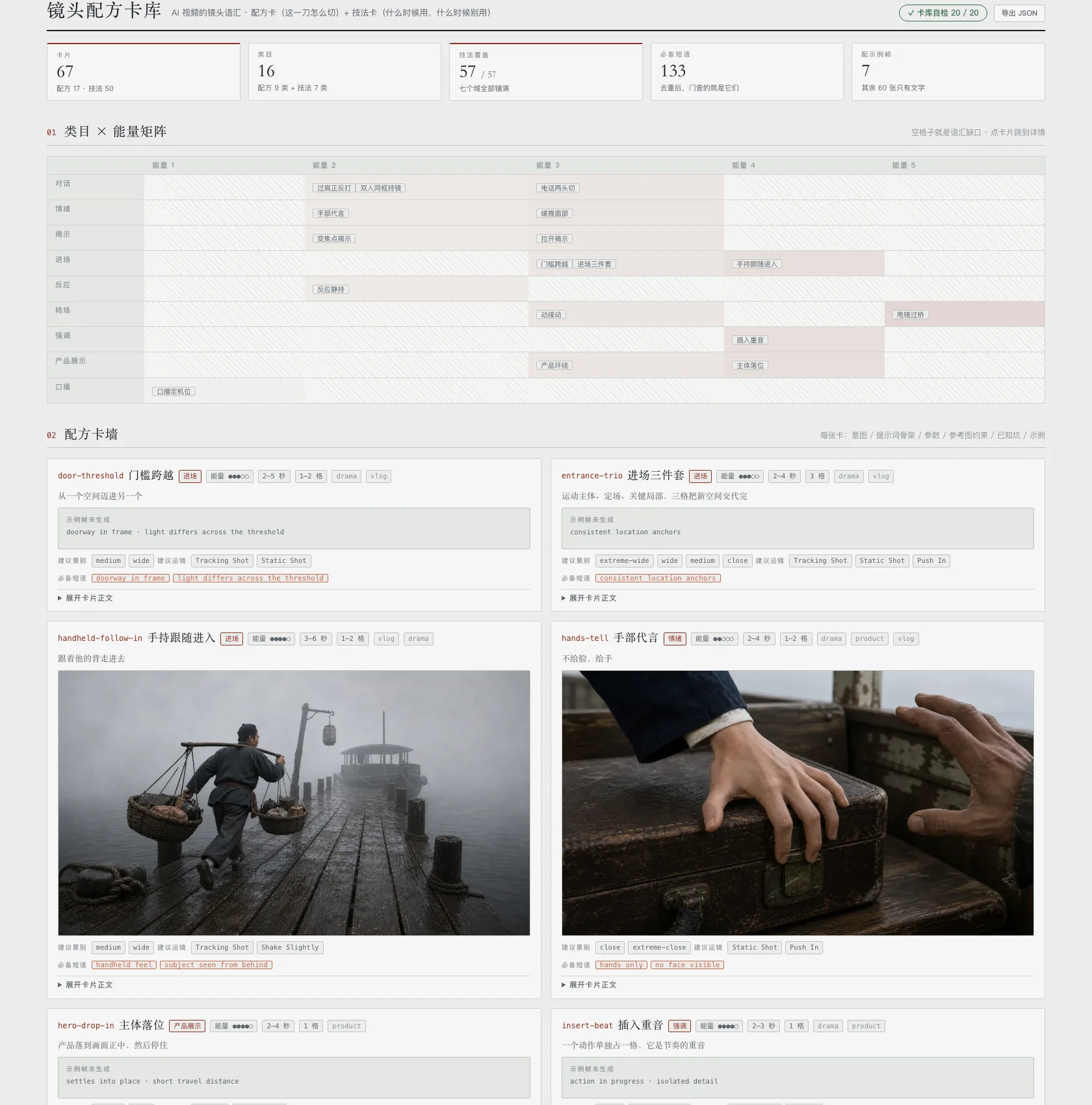
Task: Open the 拉开揭示 matrix chip
Action: 554,239
